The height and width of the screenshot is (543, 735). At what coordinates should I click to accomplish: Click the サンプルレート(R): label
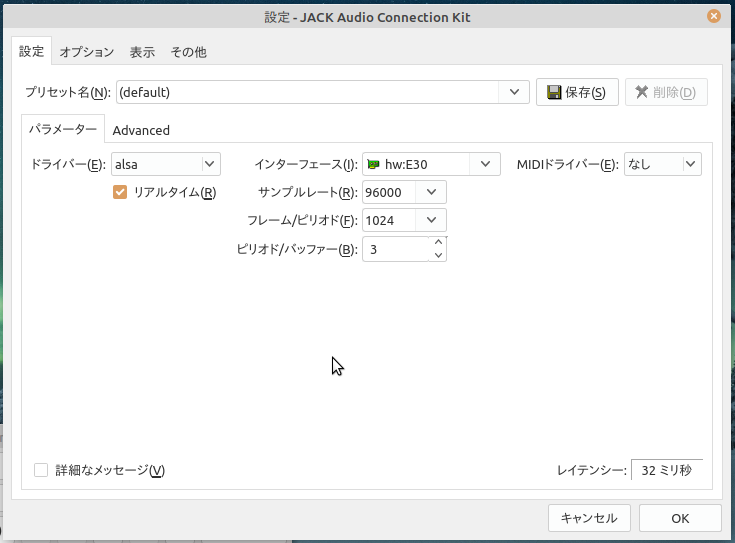tap(308, 192)
